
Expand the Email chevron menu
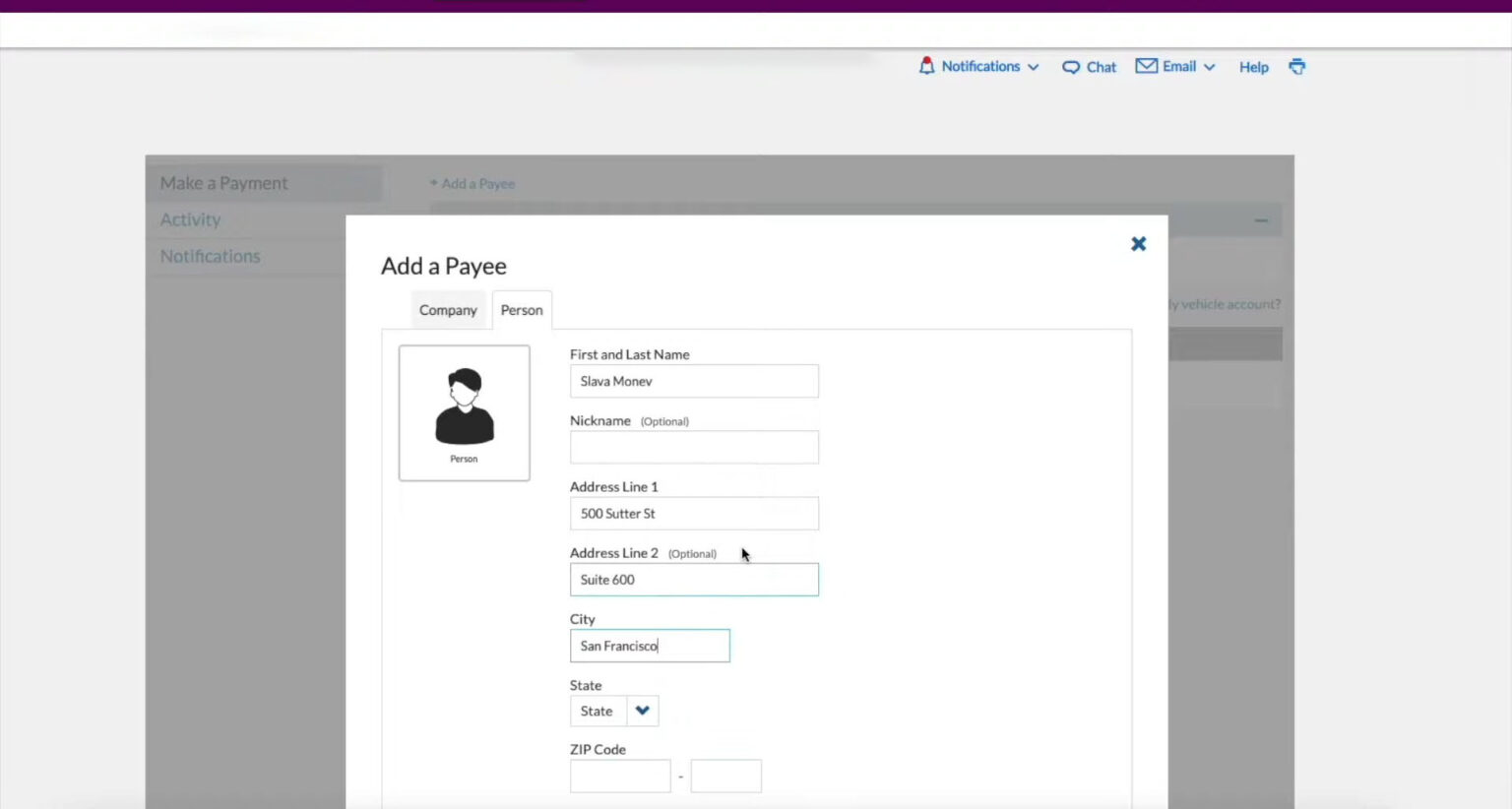1210,67
